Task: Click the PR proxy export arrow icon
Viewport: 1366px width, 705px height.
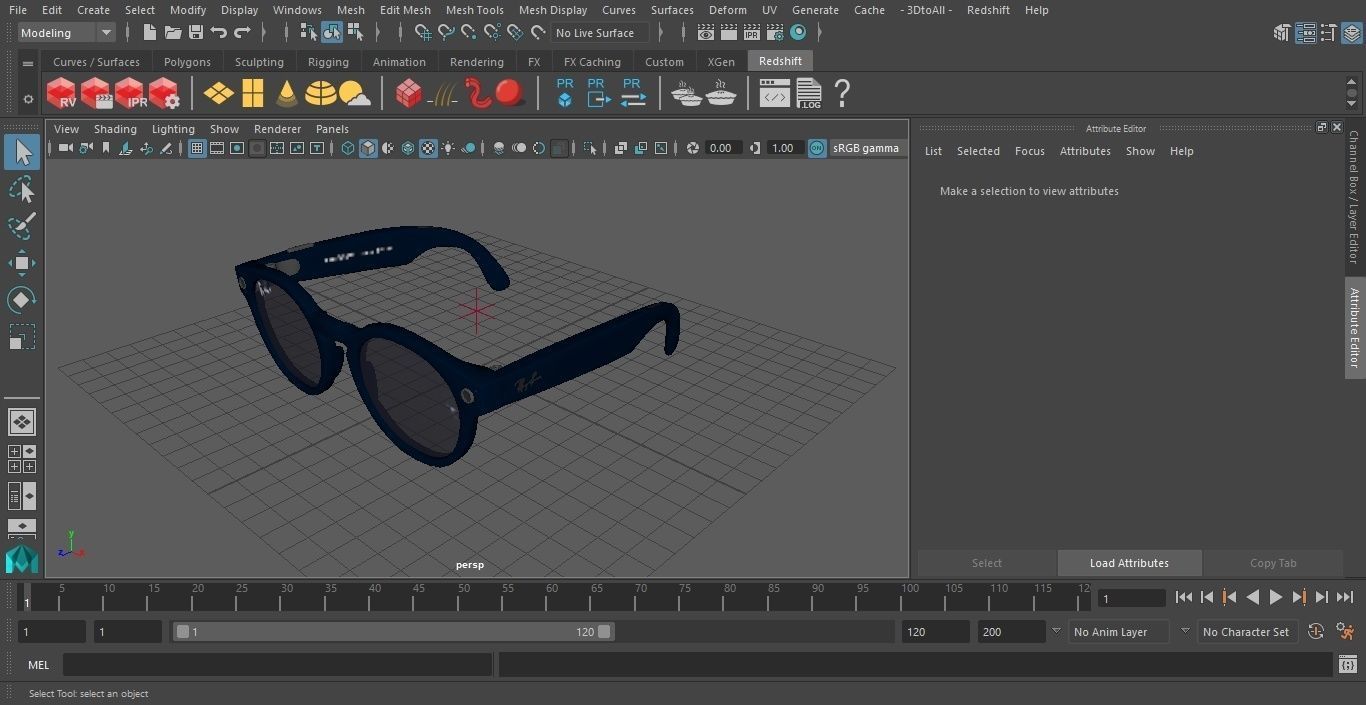Action: (598, 93)
